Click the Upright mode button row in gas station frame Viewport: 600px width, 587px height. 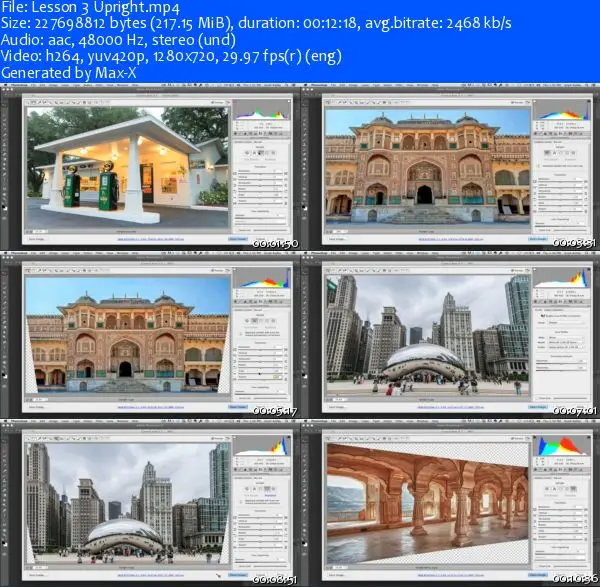click(x=260, y=153)
